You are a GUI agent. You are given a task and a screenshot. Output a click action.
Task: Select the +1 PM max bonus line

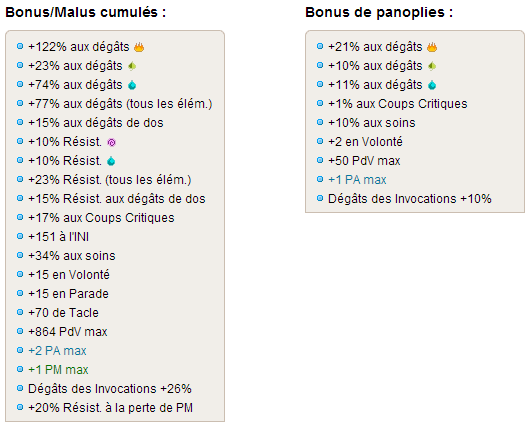point(58,370)
